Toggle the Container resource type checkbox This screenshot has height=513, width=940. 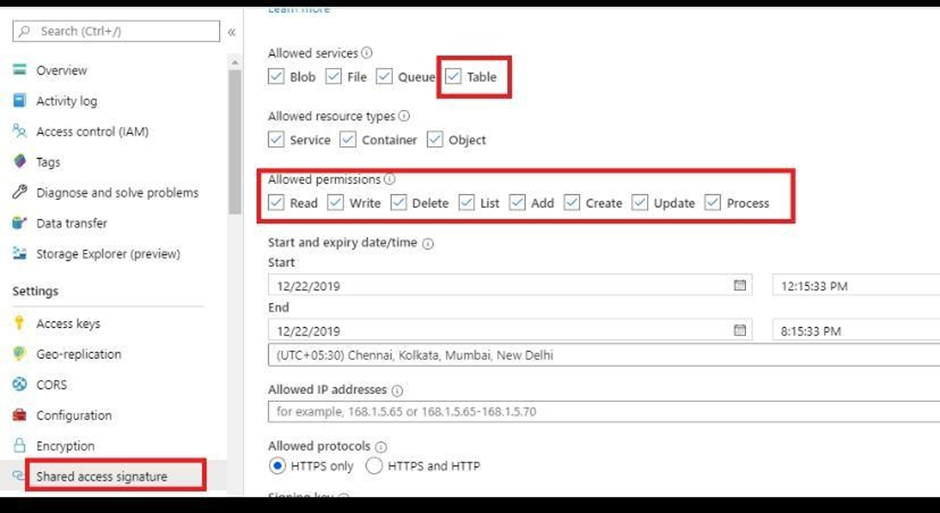coord(348,140)
